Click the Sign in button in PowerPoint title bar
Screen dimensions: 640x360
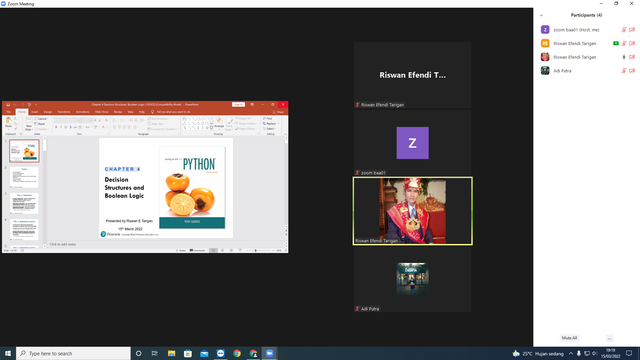(x=238, y=104)
